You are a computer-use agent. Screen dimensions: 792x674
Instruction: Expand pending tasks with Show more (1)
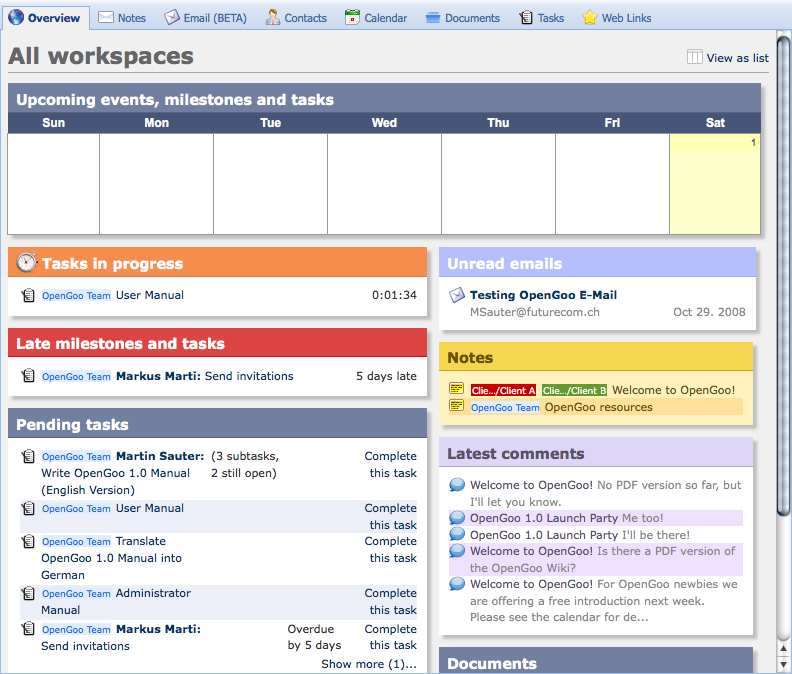click(x=368, y=664)
